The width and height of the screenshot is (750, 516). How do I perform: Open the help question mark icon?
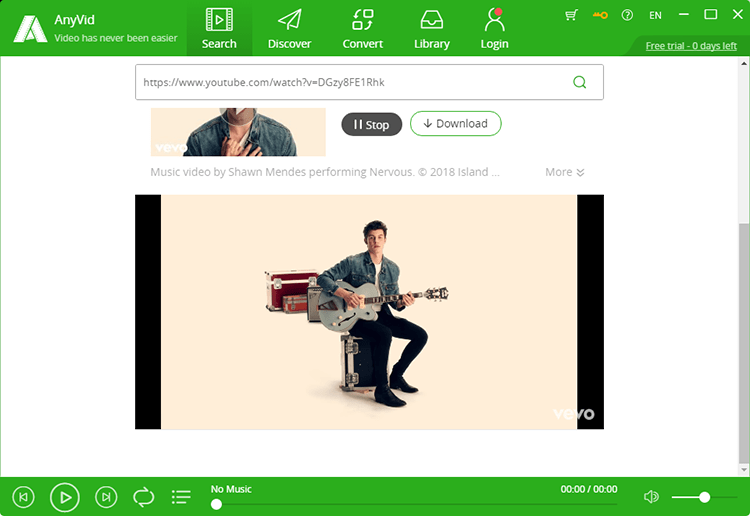click(627, 15)
